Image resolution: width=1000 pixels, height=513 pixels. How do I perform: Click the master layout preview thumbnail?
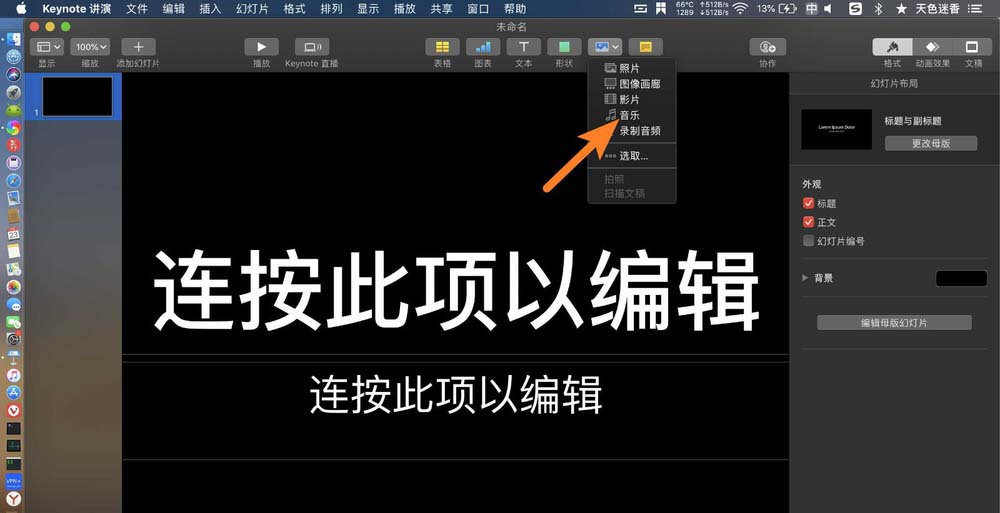(x=836, y=130)
